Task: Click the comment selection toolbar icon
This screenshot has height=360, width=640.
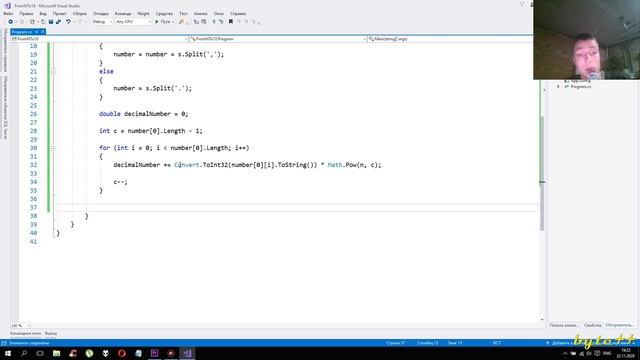Action: click(214, 22)
